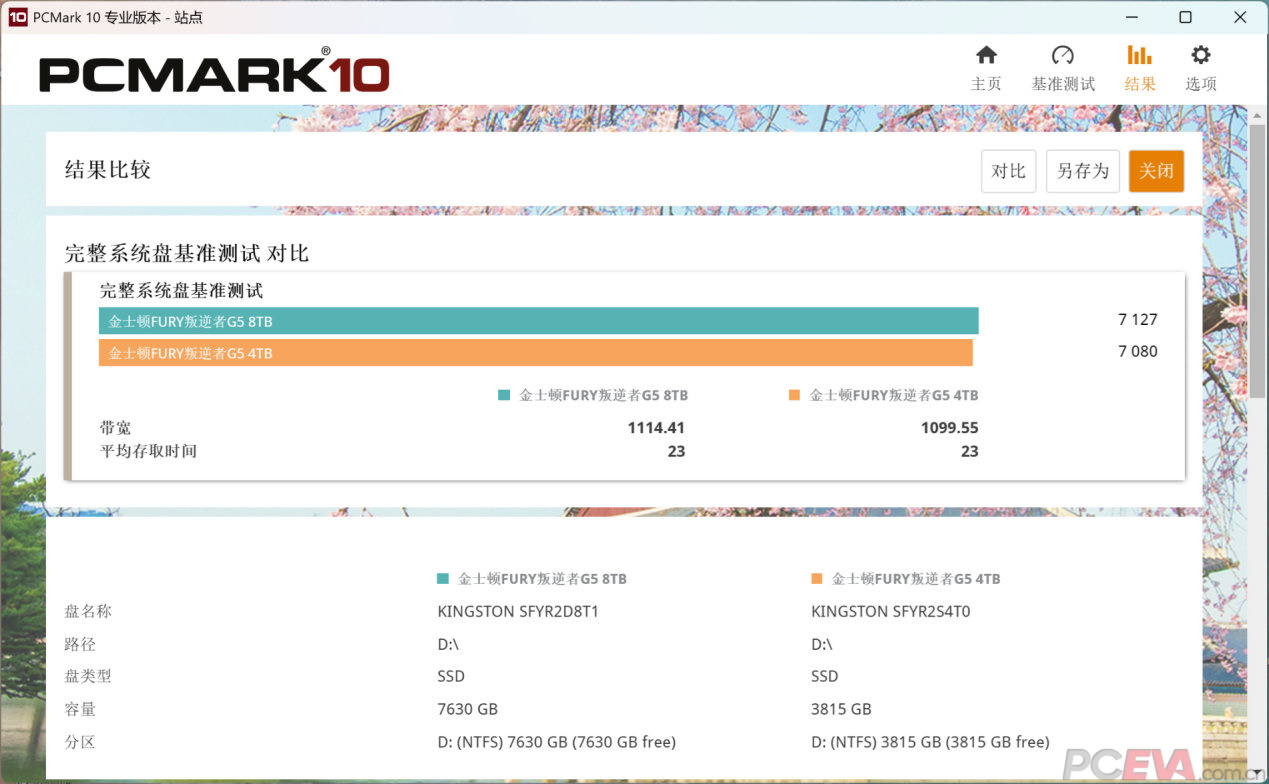
Task: Open the Options (选项) gear icon
Action: [1200, 56]
